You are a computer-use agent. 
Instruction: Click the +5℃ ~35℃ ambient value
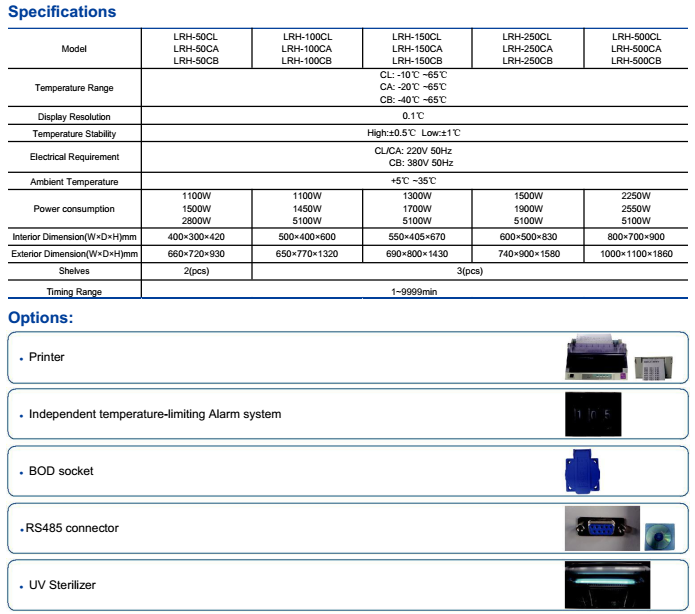click(x=414, y=181)
